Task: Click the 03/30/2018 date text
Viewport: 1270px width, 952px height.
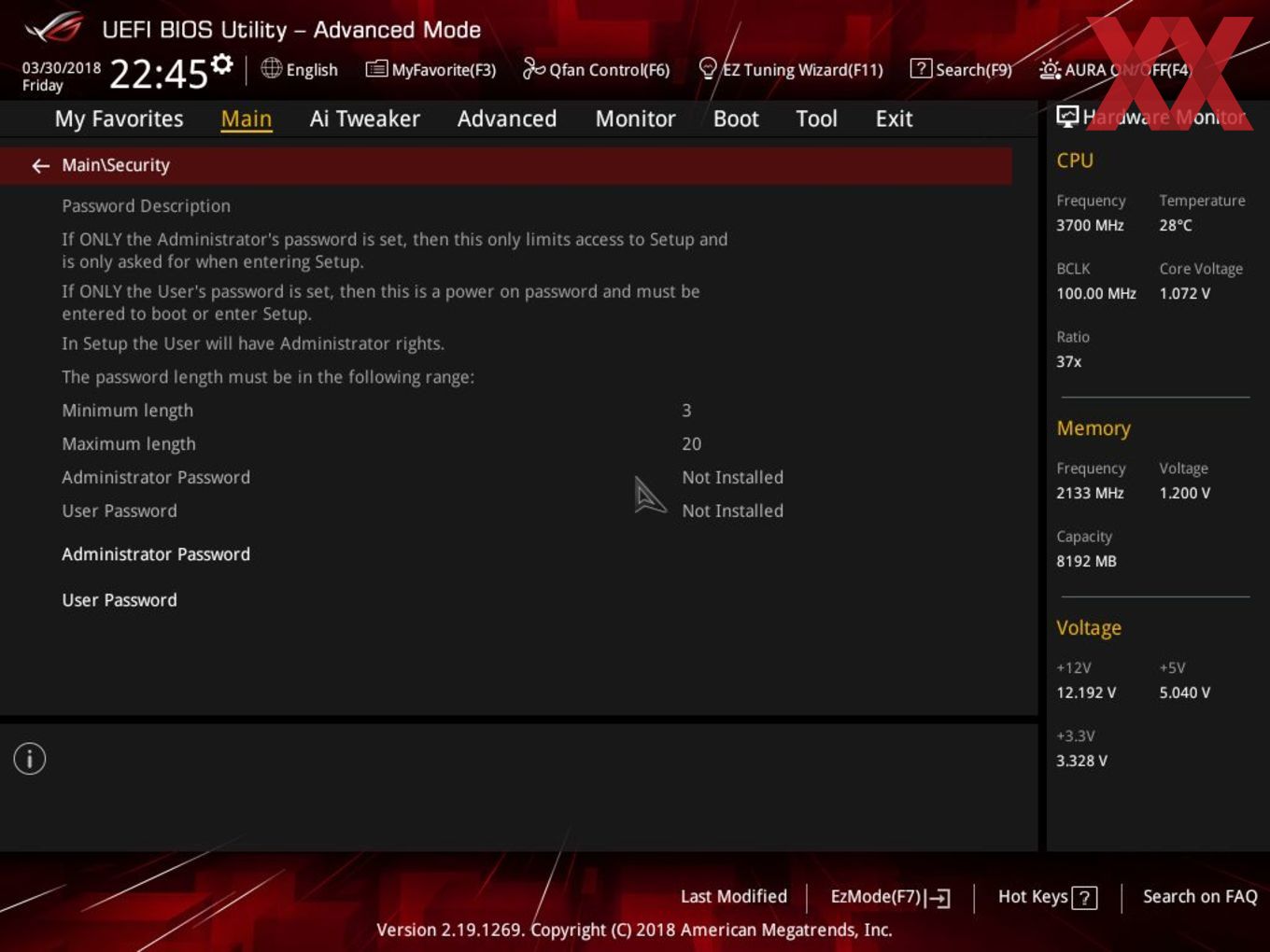Action: (62, 67)
